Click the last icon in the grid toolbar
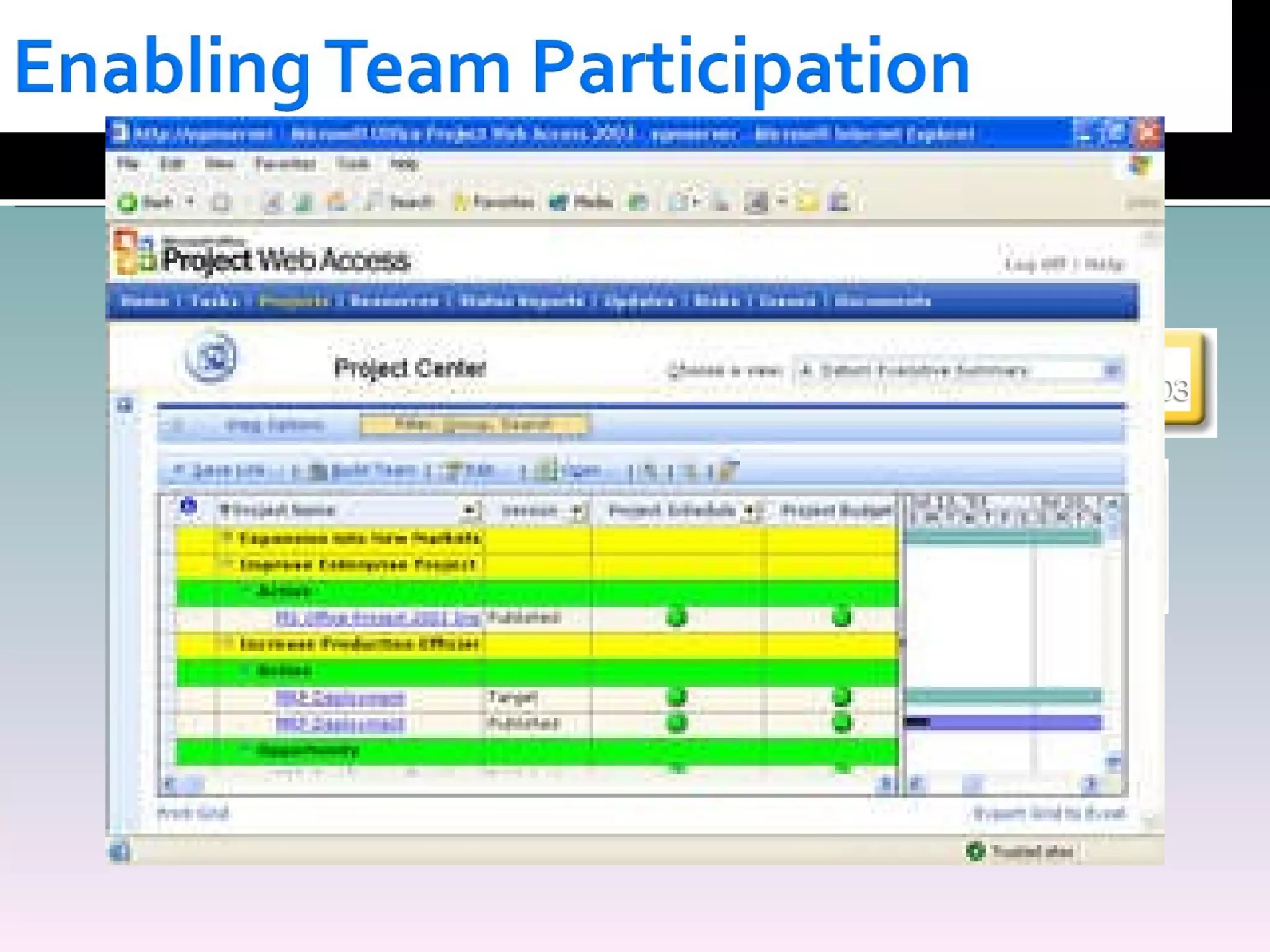 [728, 471]
